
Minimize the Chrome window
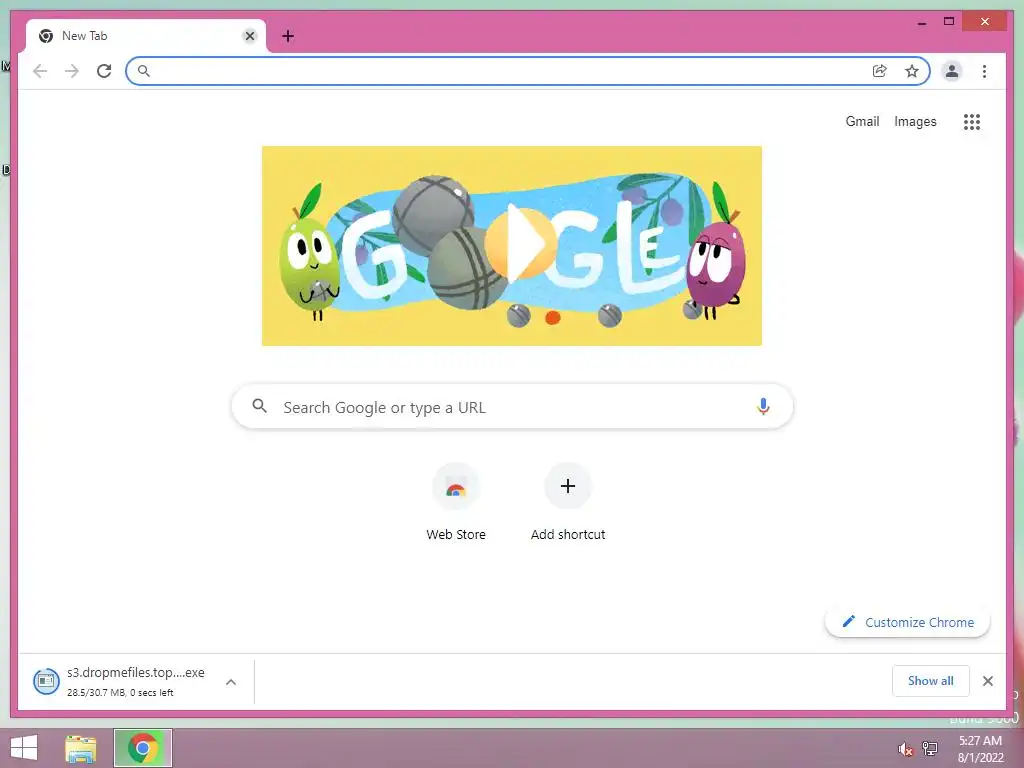pyautogui.click(x=921, y=23)
